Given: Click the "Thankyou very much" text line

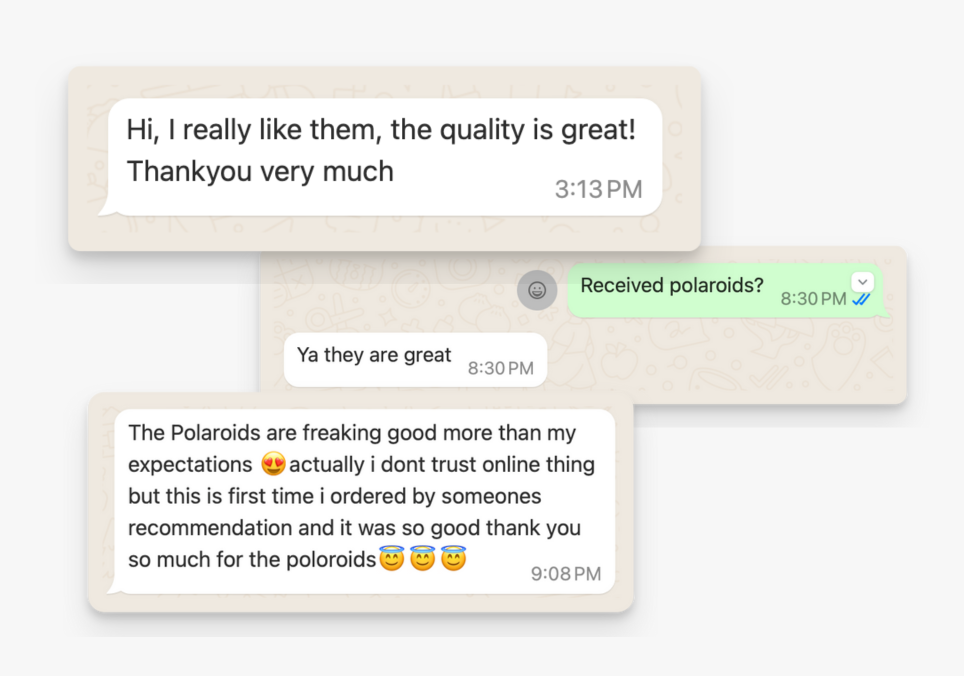Looking at the screenshot, I should pyautogui.click(x=260, y=171).
